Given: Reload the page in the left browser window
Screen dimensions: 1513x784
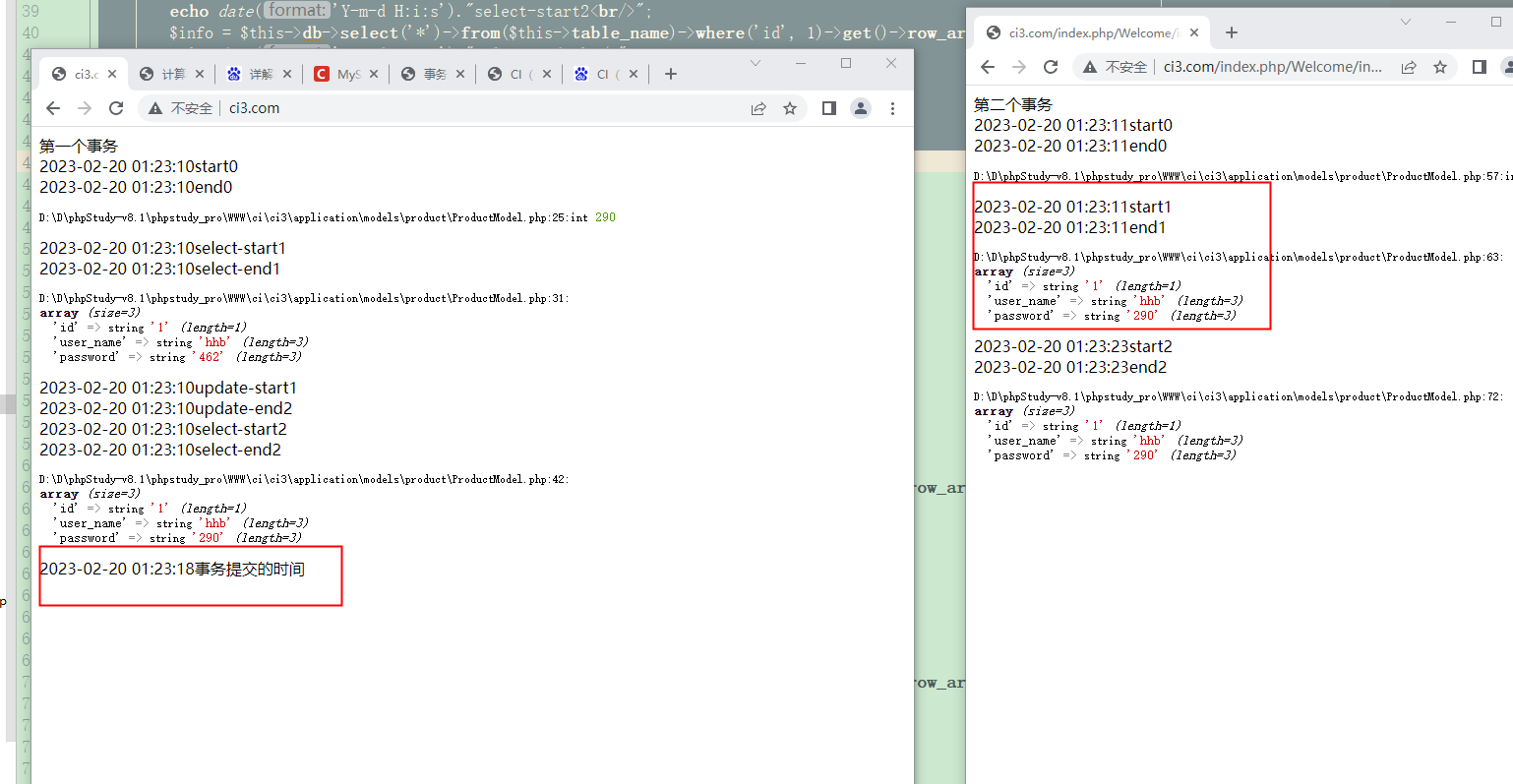Looking at the screenshot, I should (x=116, y=108).
